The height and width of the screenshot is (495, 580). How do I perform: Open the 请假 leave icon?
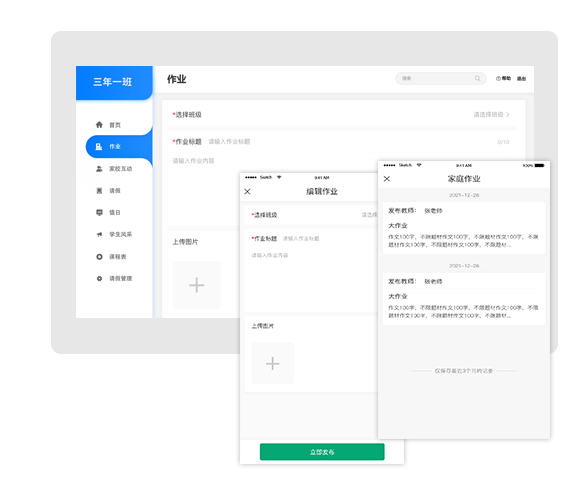99,191
